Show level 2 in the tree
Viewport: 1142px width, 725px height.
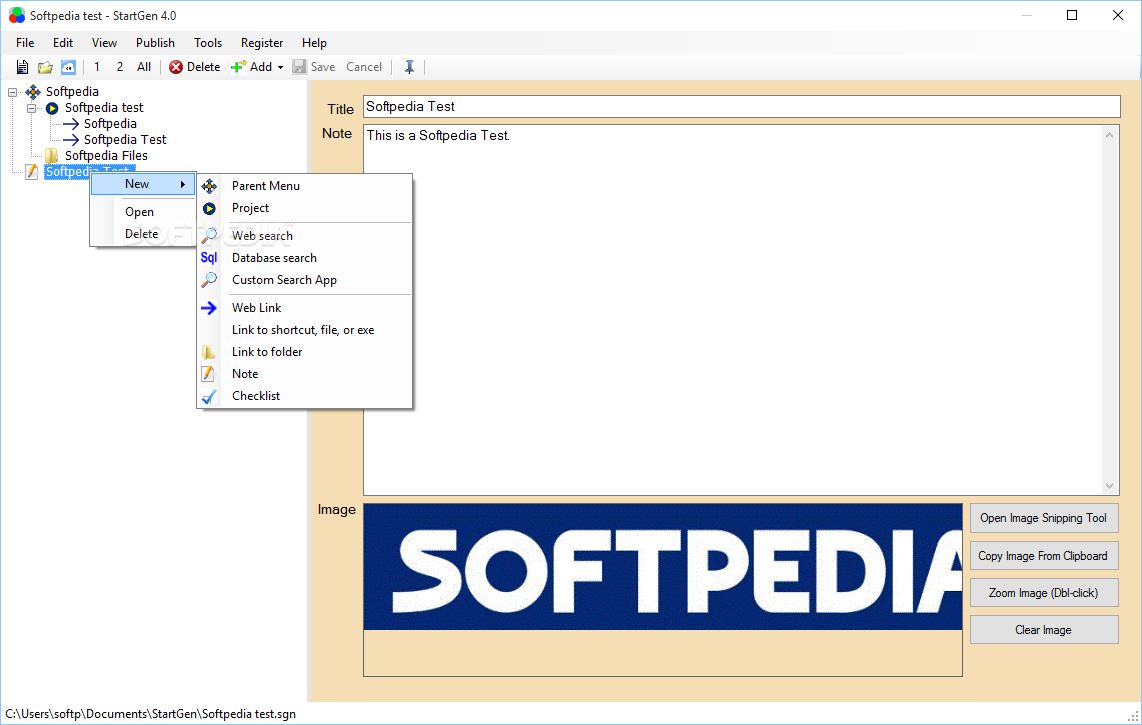coord(119,67)
